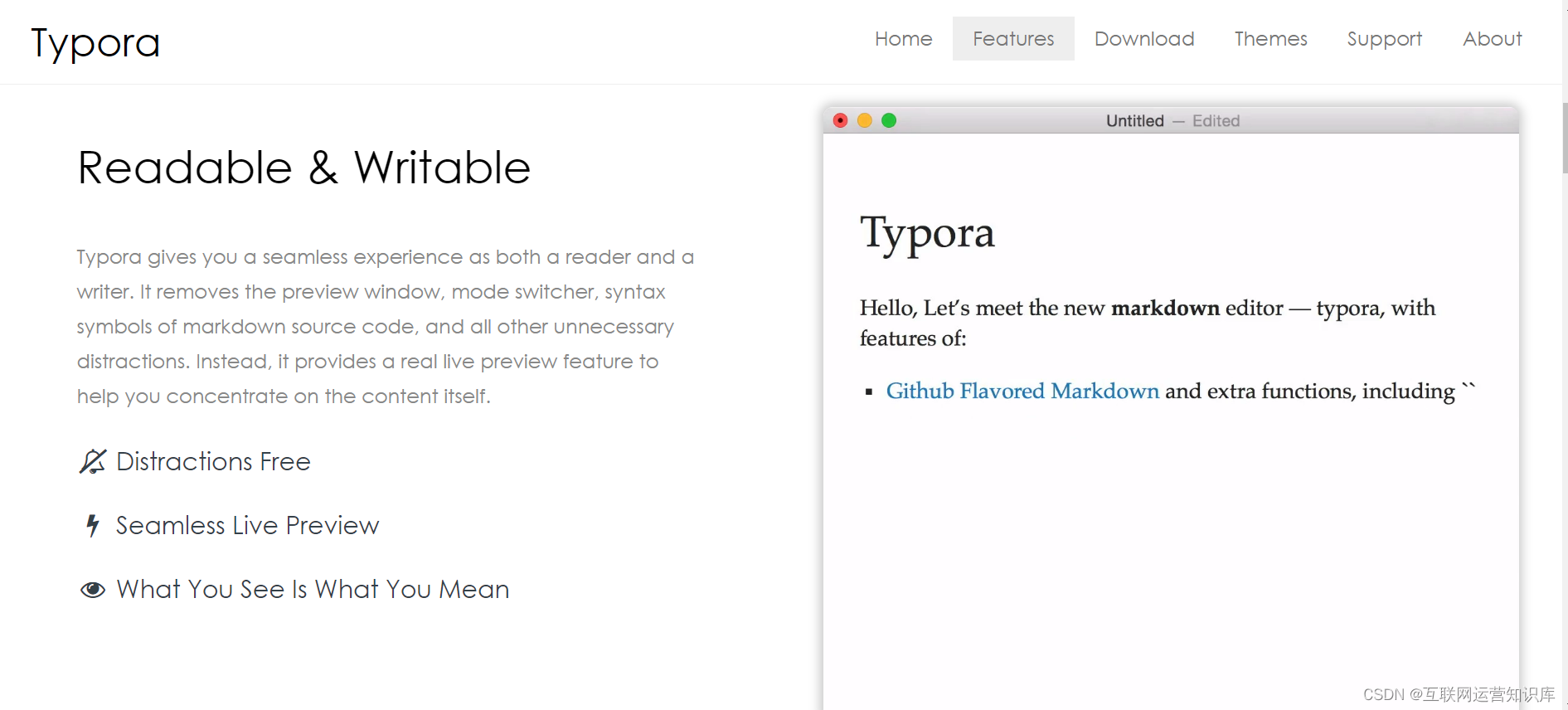Click the bold markdown word in editor
This screenshot has height=710, width=1568.
point(1165,308)
